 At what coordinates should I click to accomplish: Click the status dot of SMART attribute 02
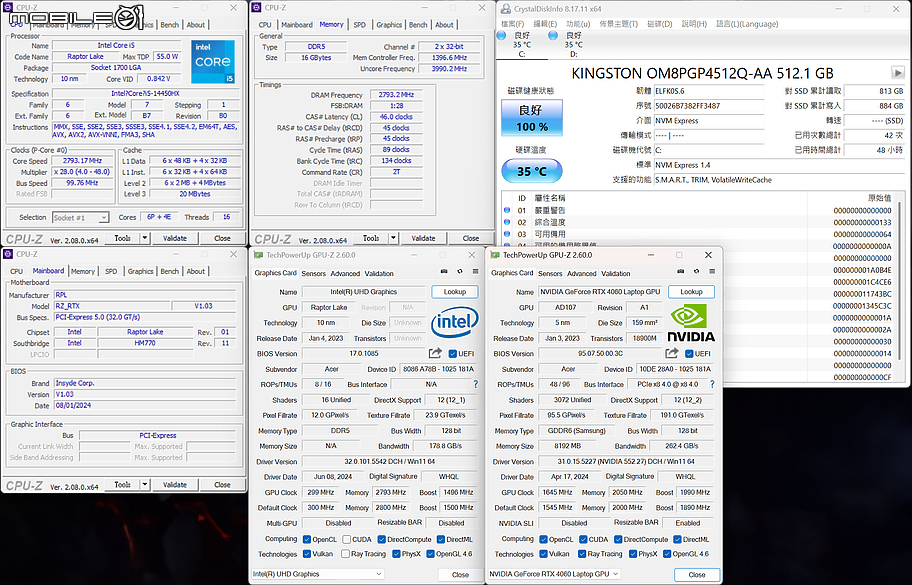pyautogui.click(x=507, y=222)
